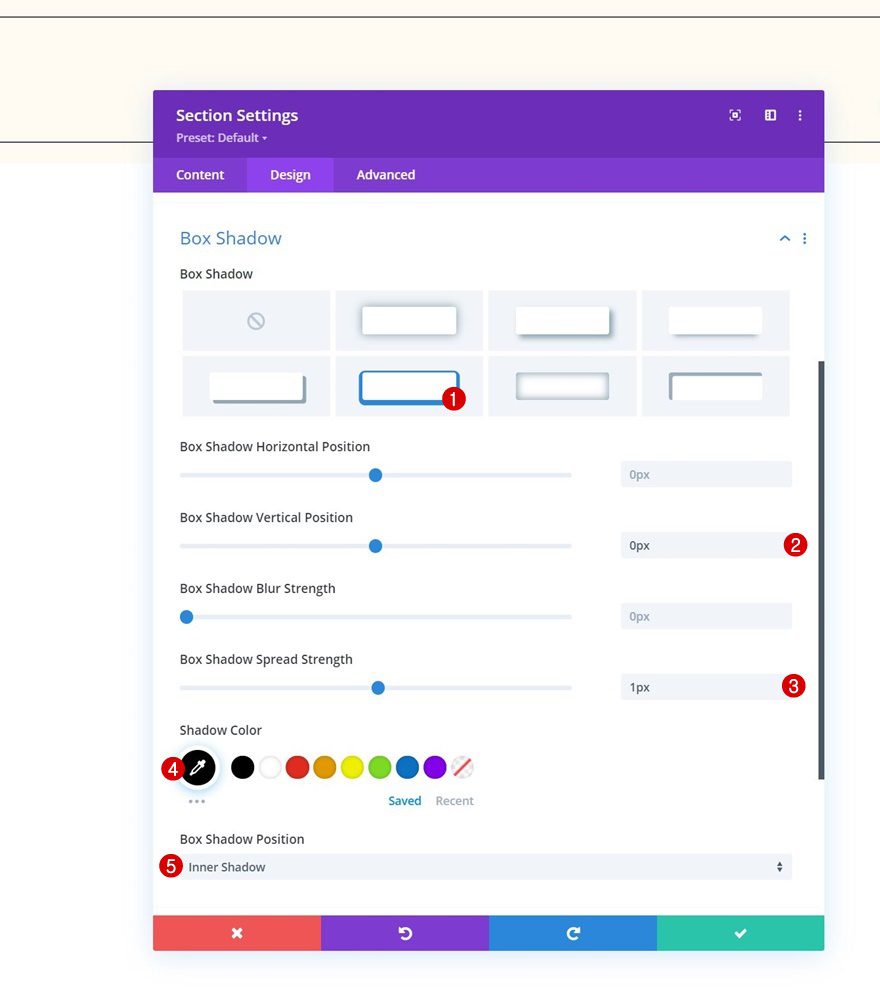Switch the settings panel view layout icon
The width and height of the screenshot is (880, 994).
(769, 115)
